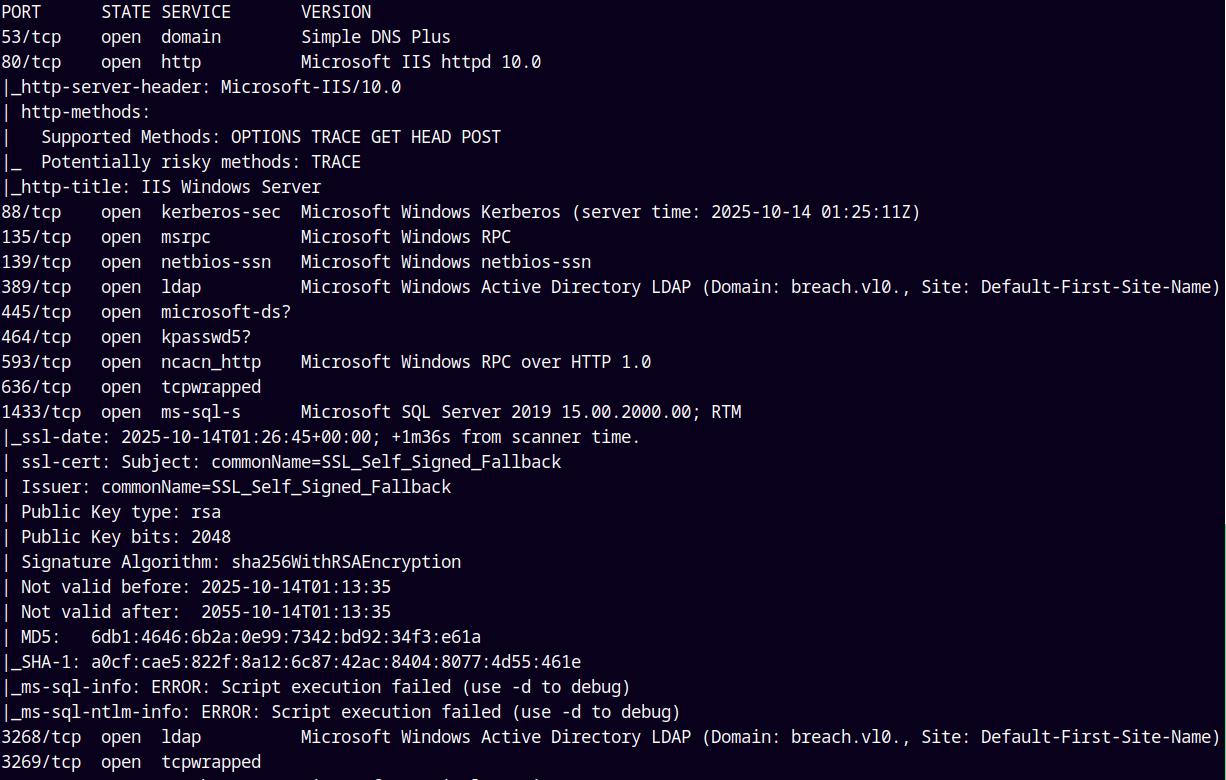This screenshot has width=1226, height=780.
Task: Click the Supported Methods line
Action: click(270, 137)
